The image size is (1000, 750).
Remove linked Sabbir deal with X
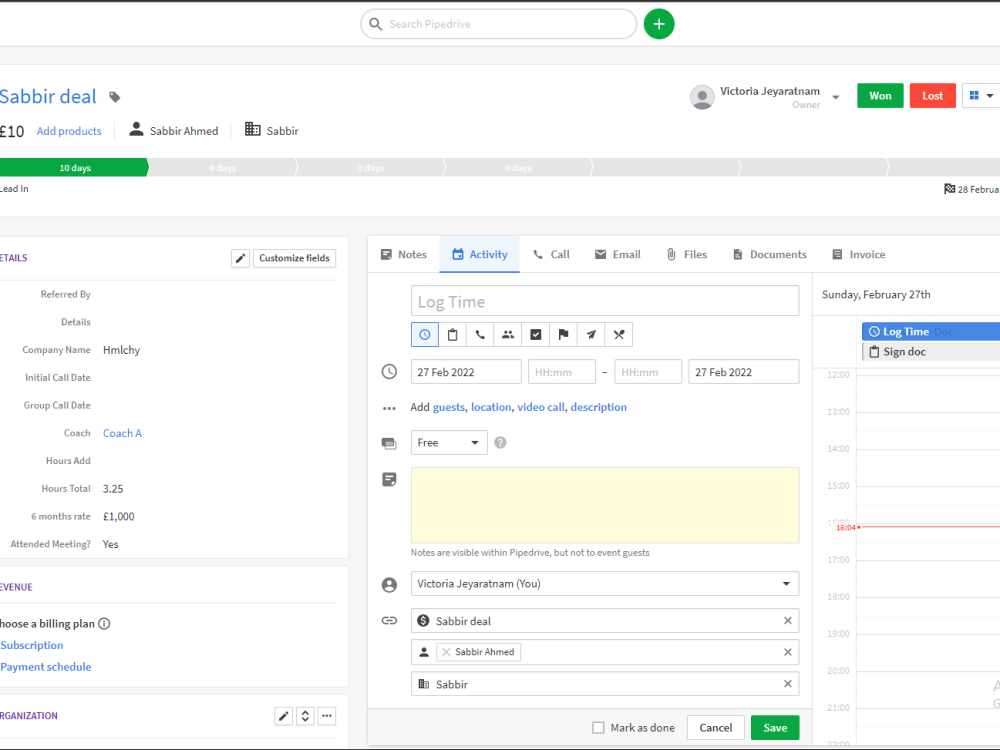788,621
